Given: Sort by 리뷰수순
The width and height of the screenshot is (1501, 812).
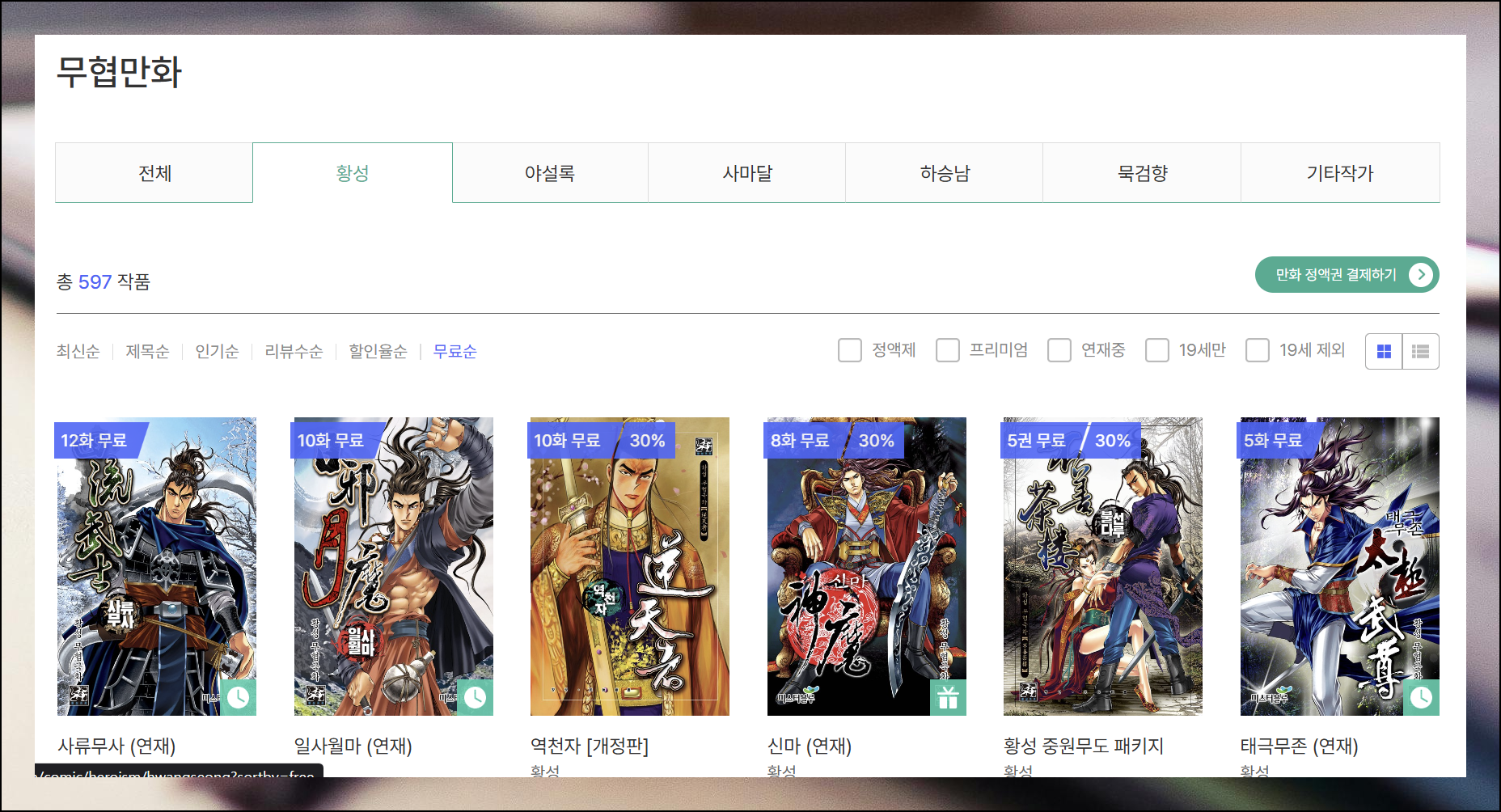Looking at the screenshot, I should [x=294, y=351].
